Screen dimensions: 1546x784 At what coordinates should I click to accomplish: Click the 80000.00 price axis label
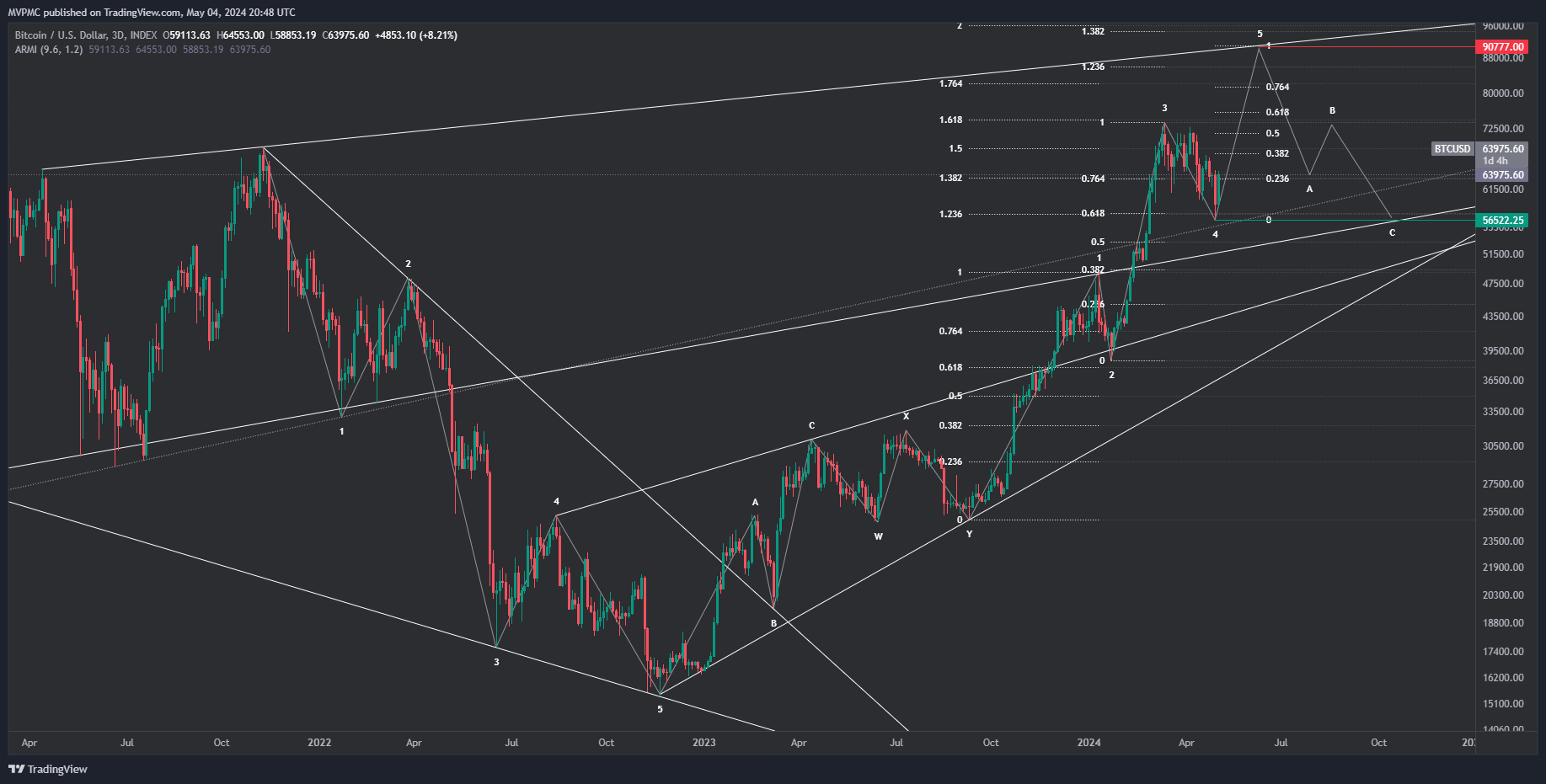click(x=1503, y=93)
